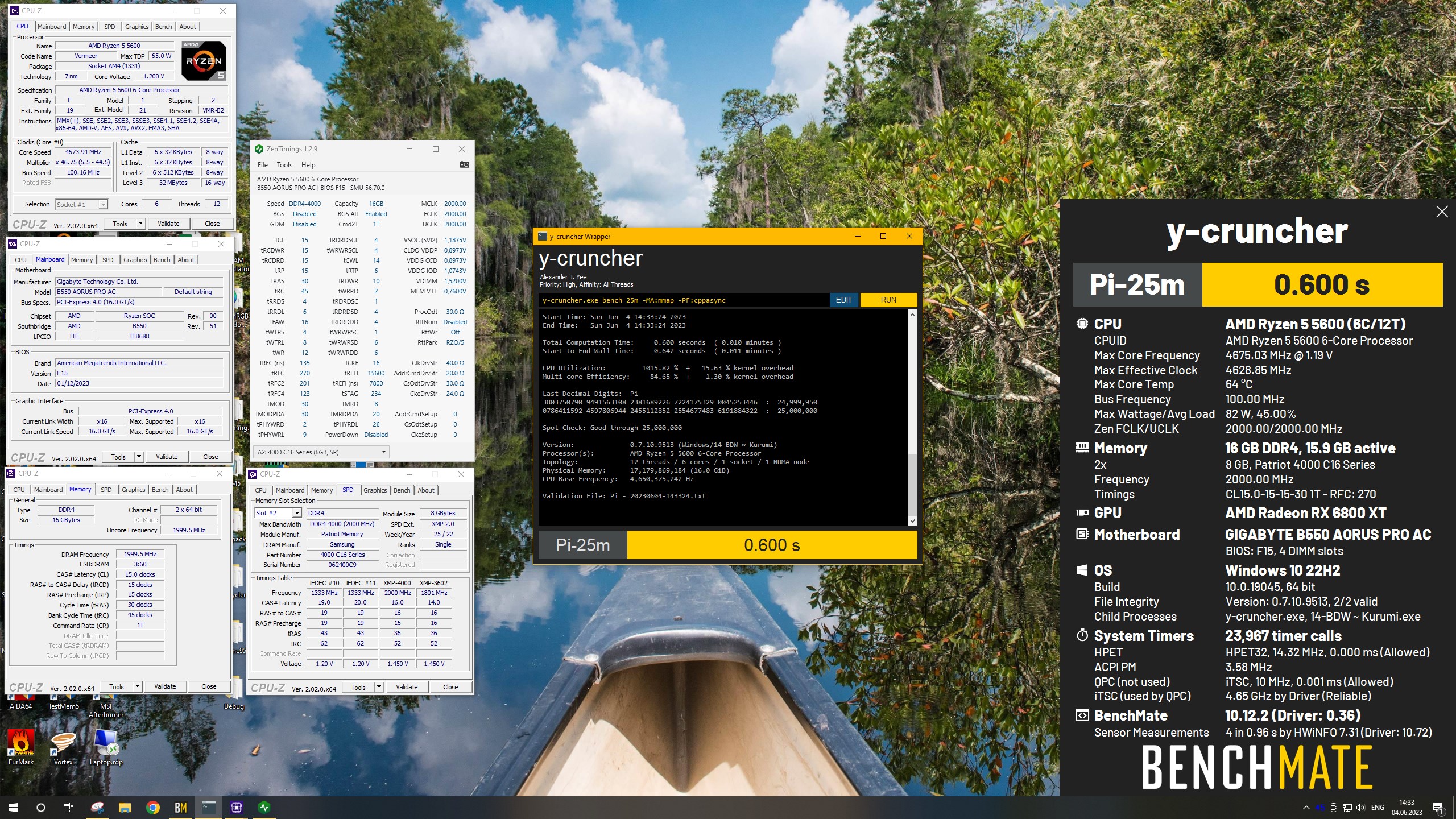The width and height of the screenshot is (1456, 819).
Task: Click the y-cruncher Wrapper title bar icon
Action: click(x=543, y=237)
